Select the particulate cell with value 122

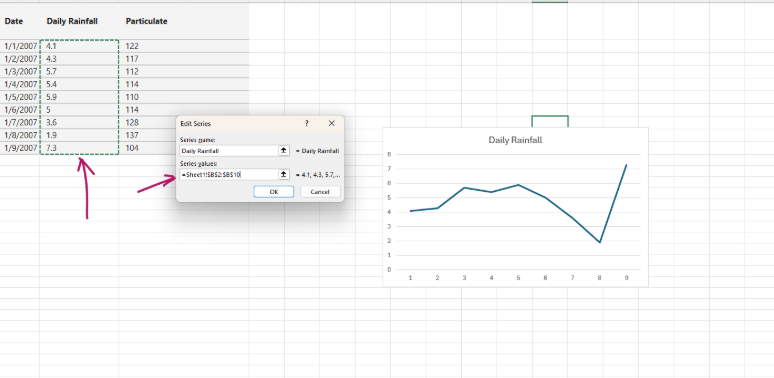pos(184,46)
